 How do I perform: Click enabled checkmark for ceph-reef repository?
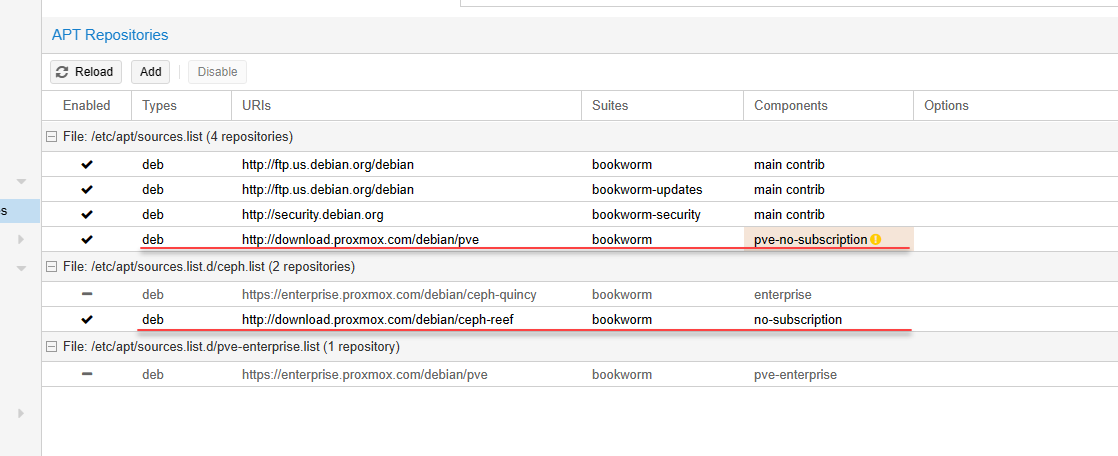[87, 320]
